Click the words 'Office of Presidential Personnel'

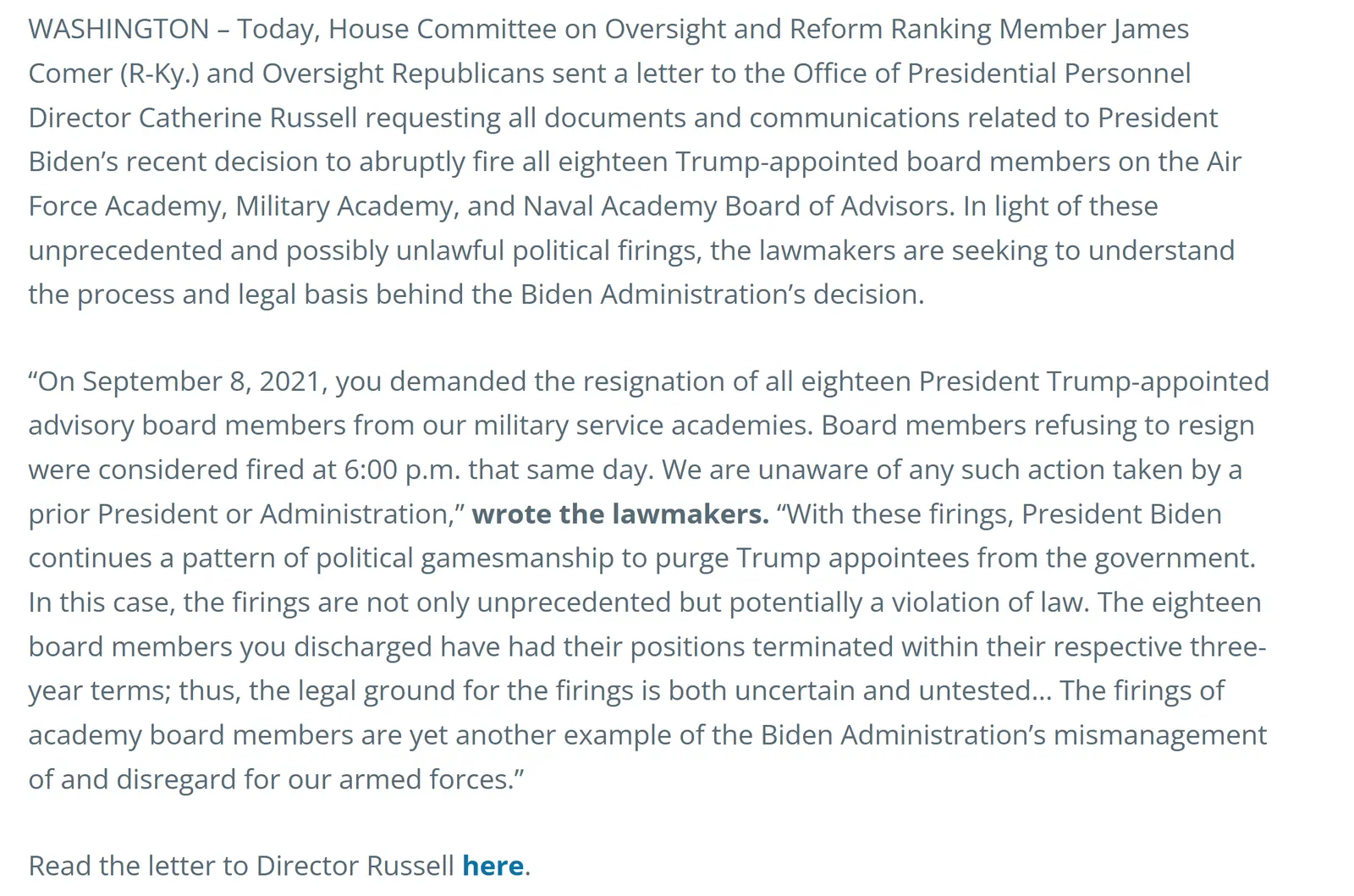992,74
